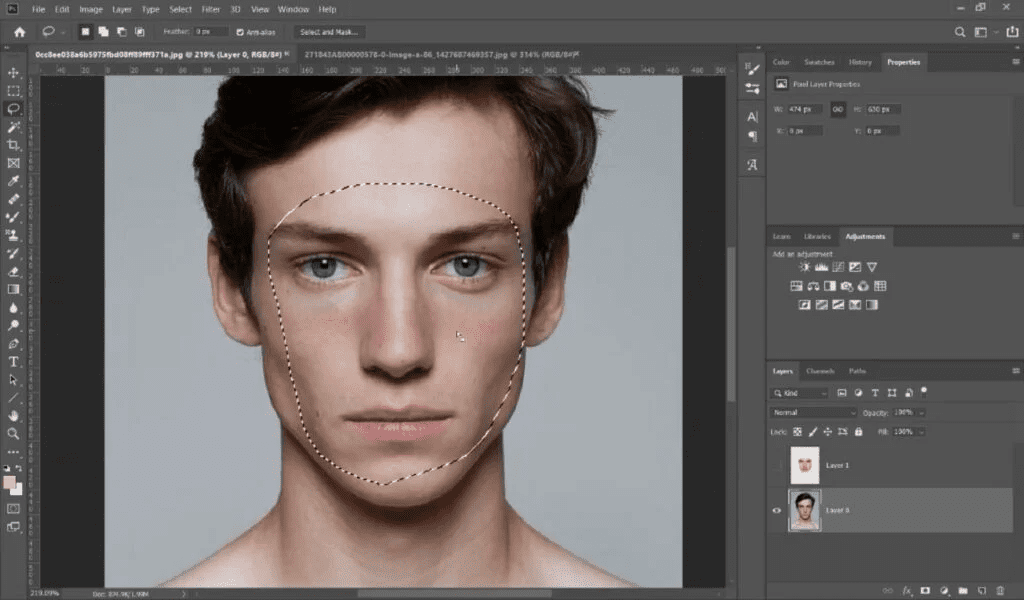The height and width of the screenshot is (600, 1024).
Task: Click the Feather input field
Action: pos(210,32)
